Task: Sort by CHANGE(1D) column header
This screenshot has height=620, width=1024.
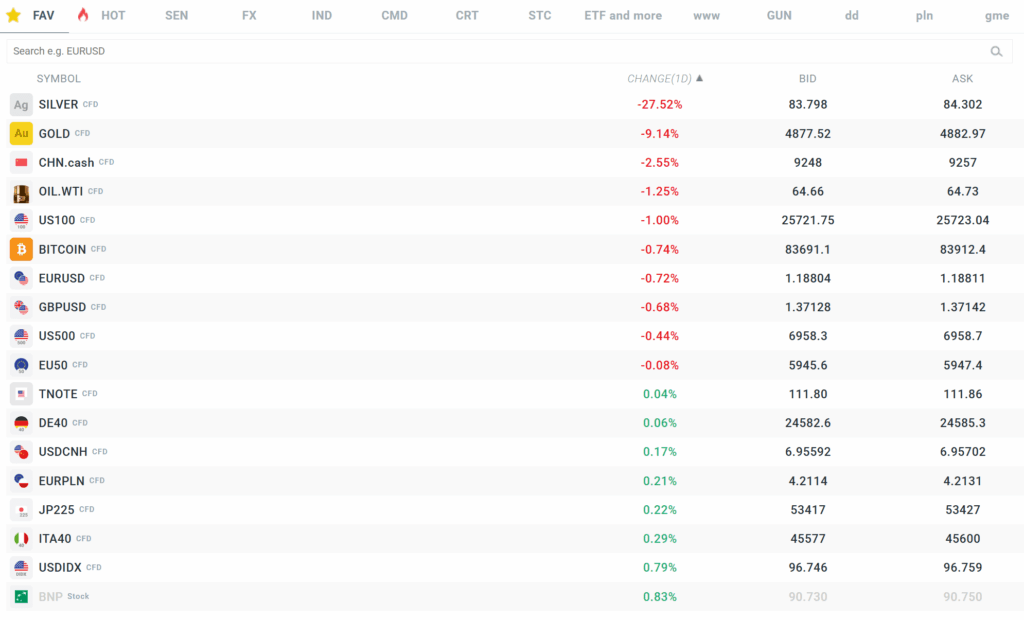Action: 664,79
